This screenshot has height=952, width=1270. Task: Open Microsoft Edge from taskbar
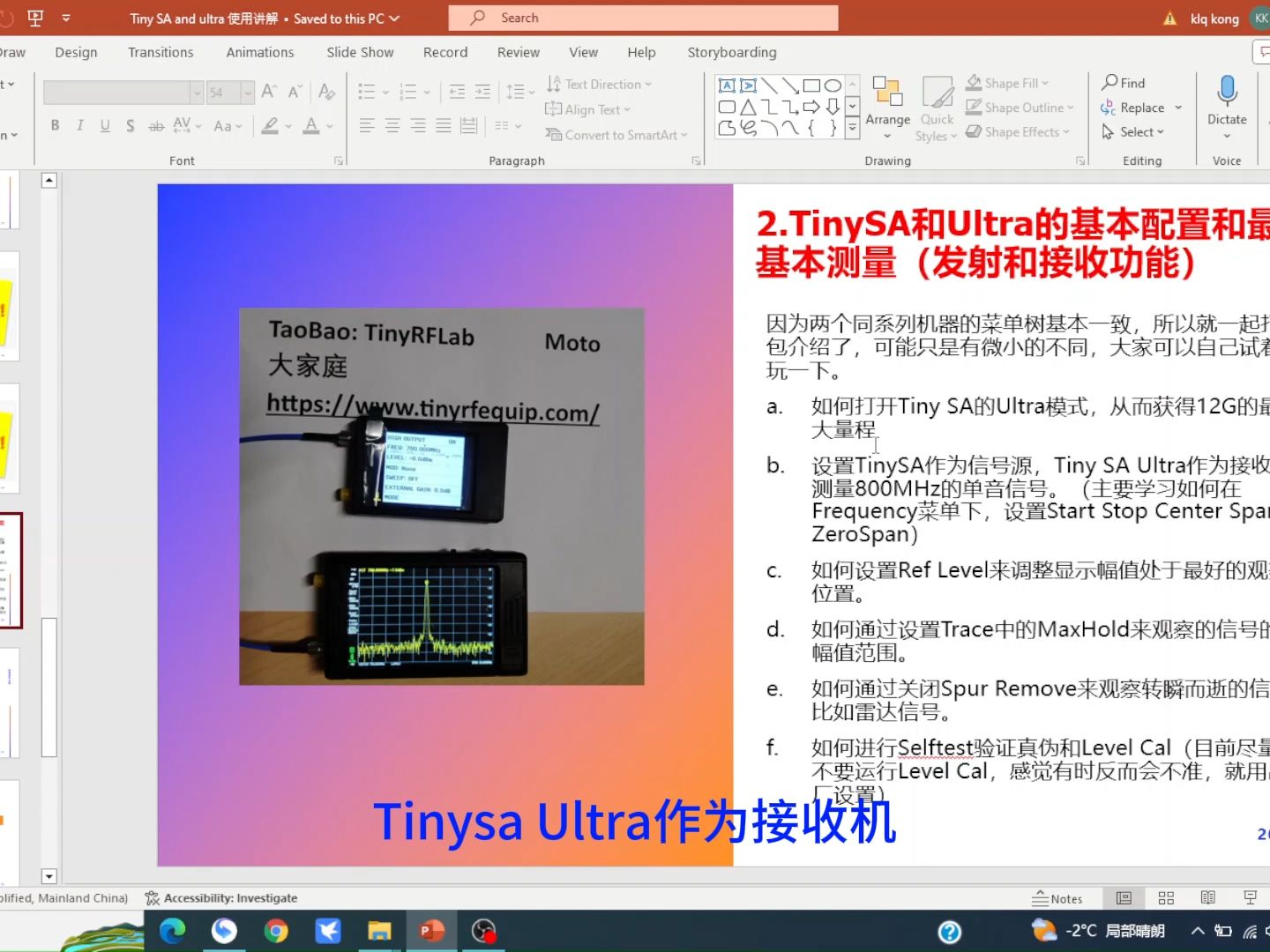tap(172, 931)
